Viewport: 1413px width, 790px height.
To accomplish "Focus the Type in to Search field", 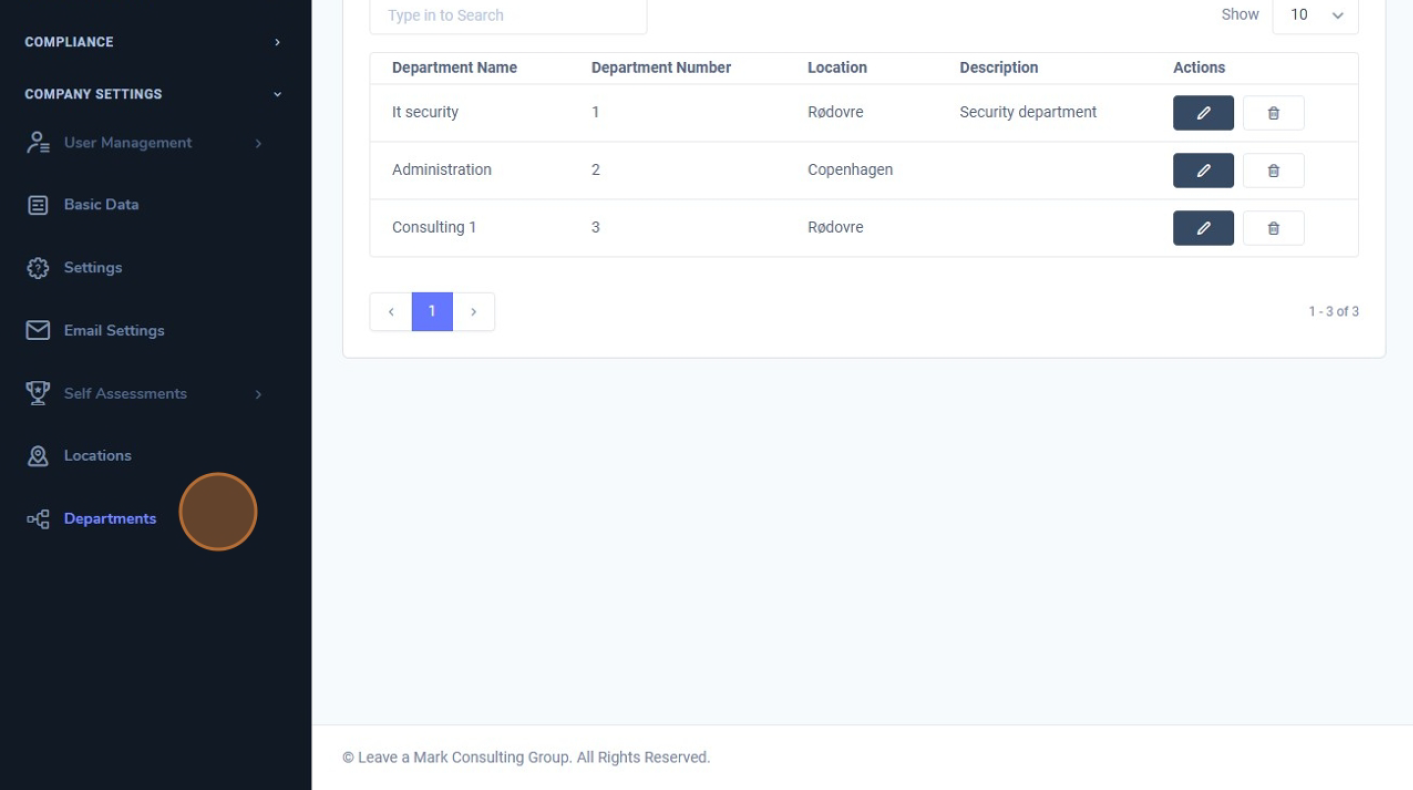I will click(x=508, y=16).
